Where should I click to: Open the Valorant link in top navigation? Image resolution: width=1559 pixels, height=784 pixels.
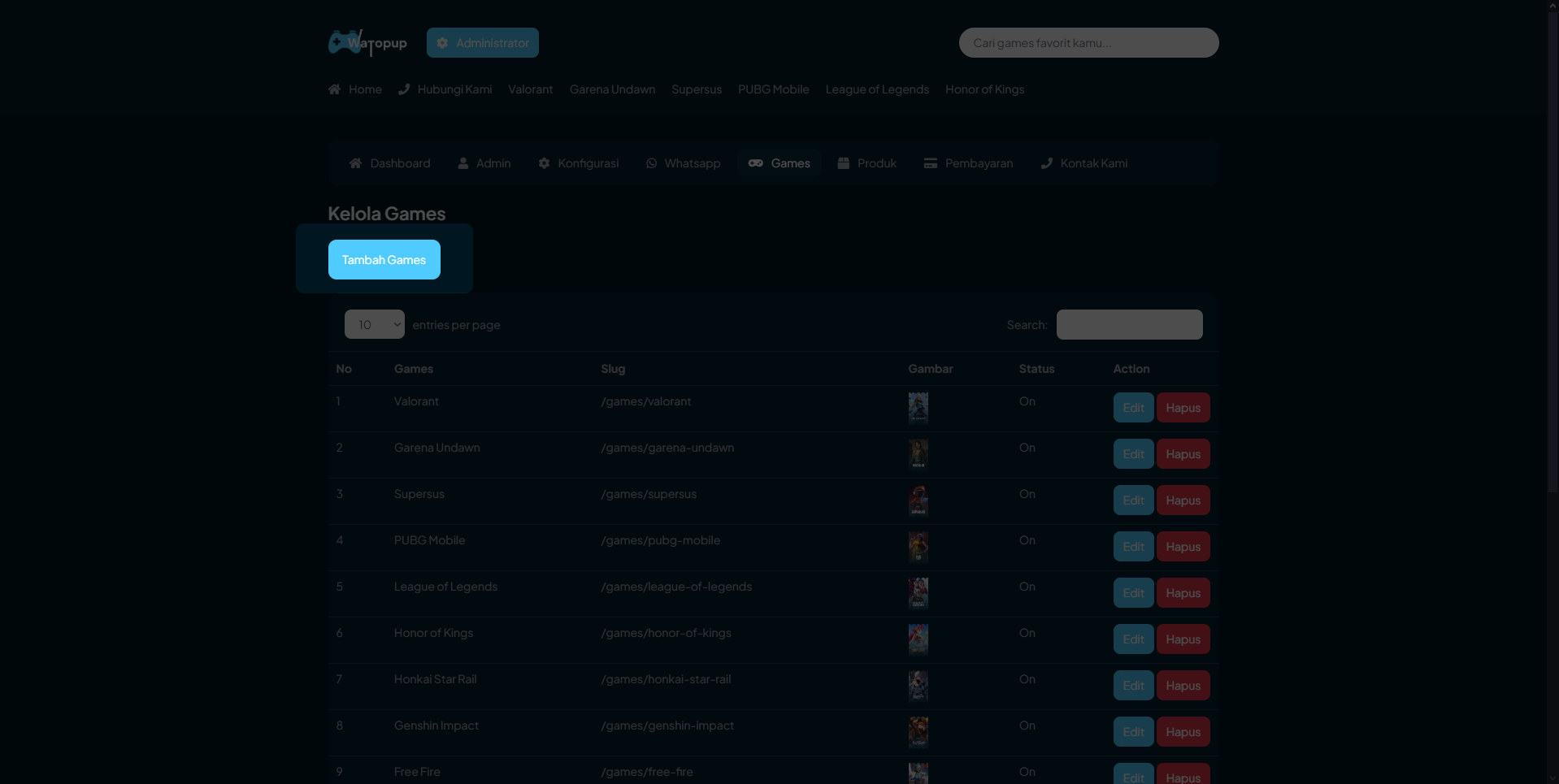531,89
